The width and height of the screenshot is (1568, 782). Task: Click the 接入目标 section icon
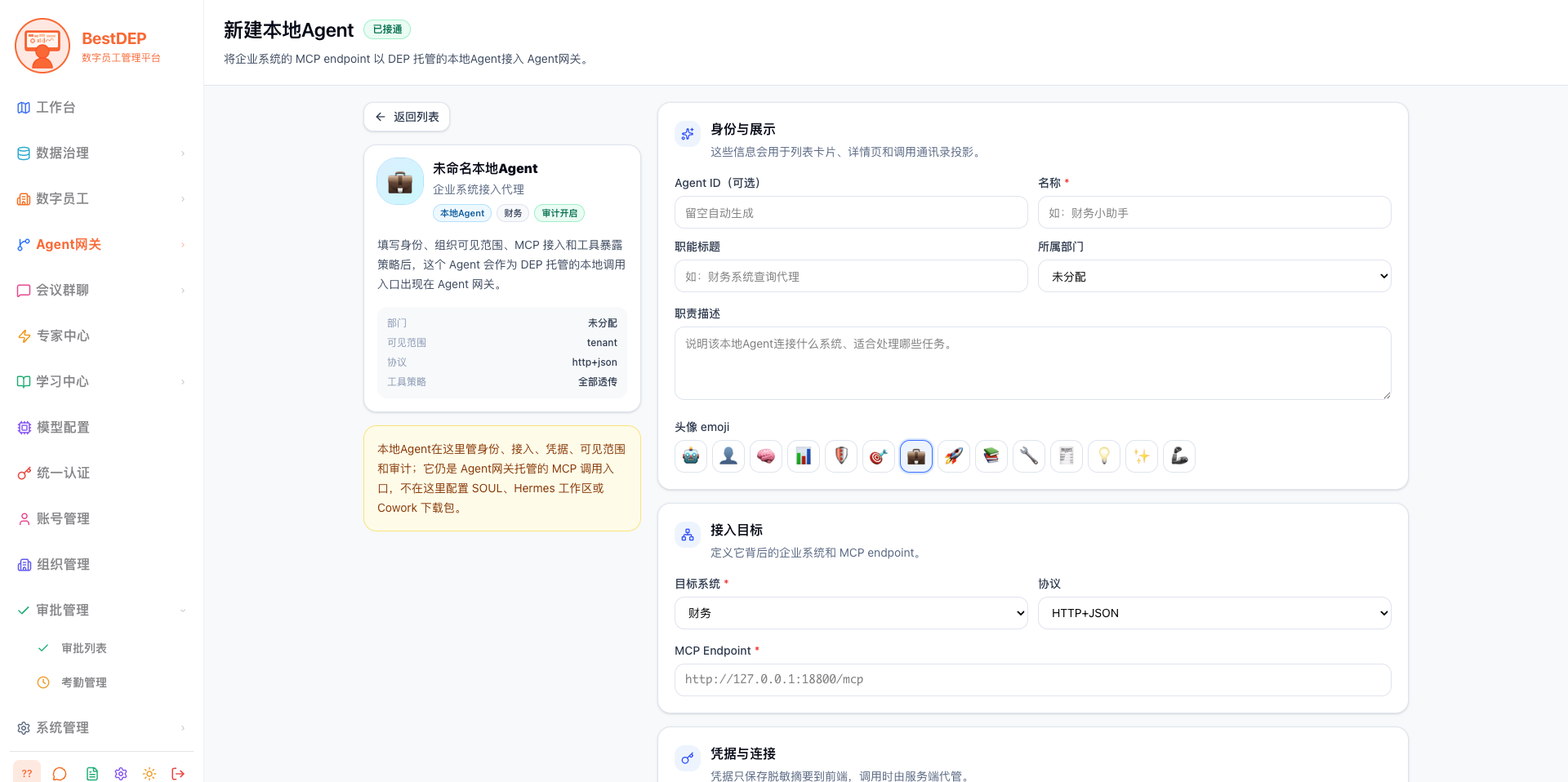click(688, 535)
